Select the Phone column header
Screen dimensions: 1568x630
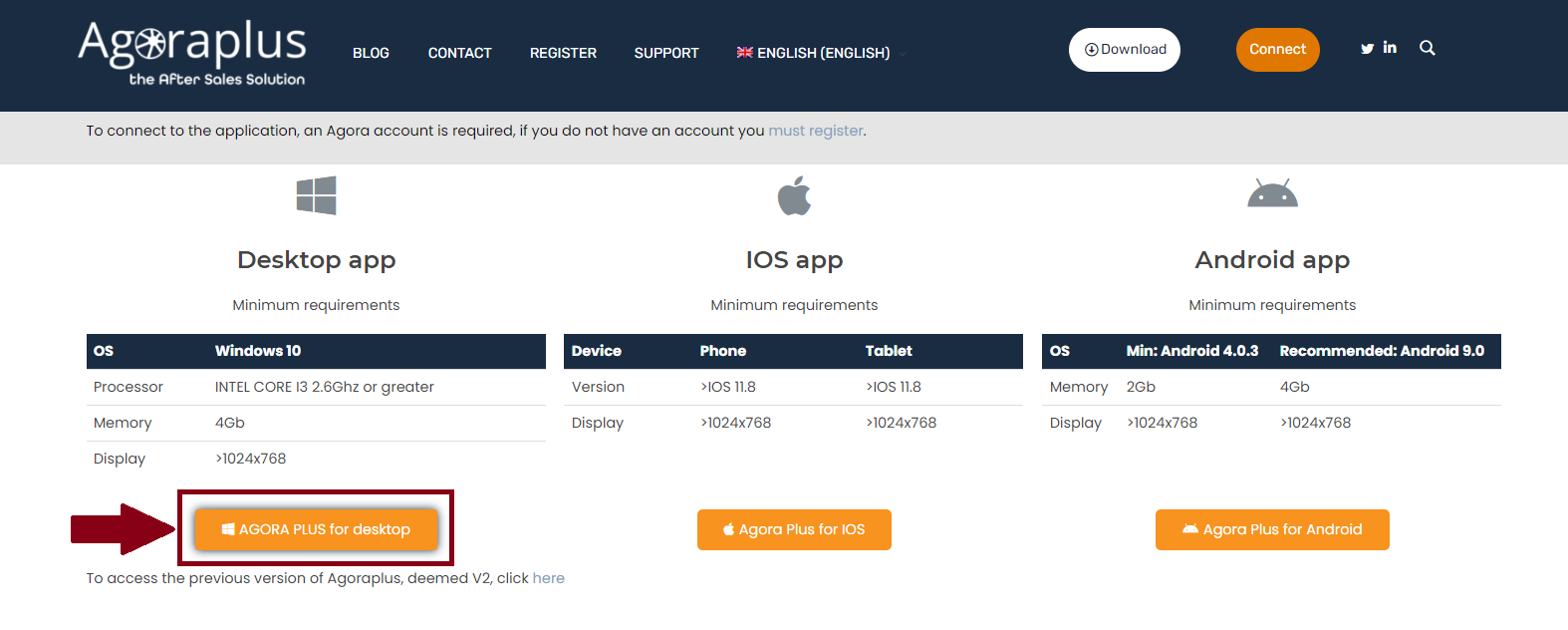click(723, 351)
